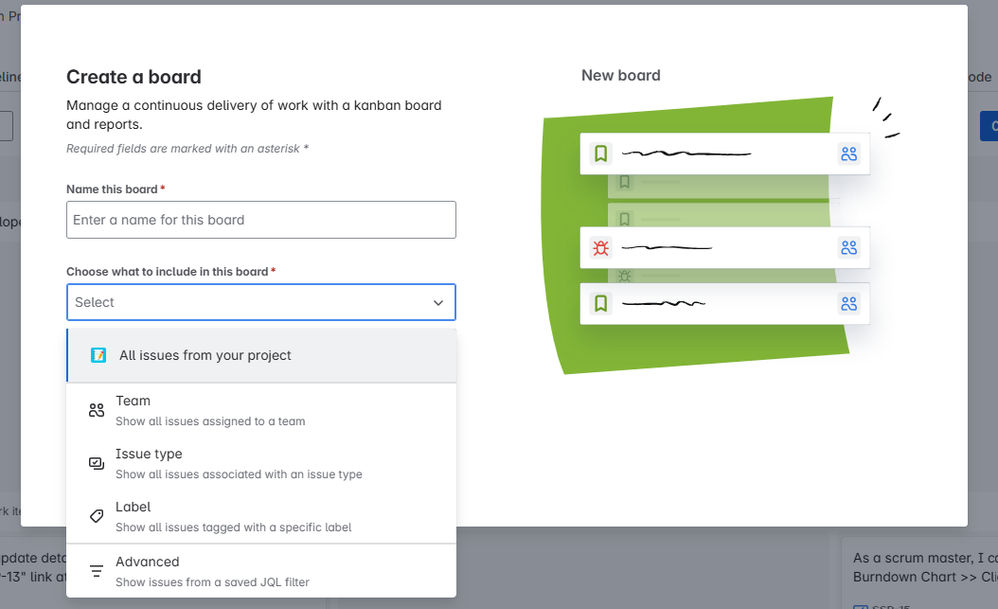Image resolution: width=998 pixels, height=609 pixels.
Task: Select the Issue type option
Action: pos(262,463)
